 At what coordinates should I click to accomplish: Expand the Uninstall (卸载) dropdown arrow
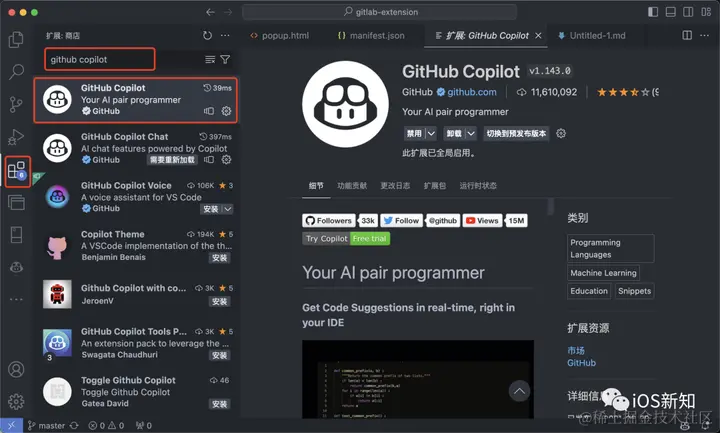471,133
